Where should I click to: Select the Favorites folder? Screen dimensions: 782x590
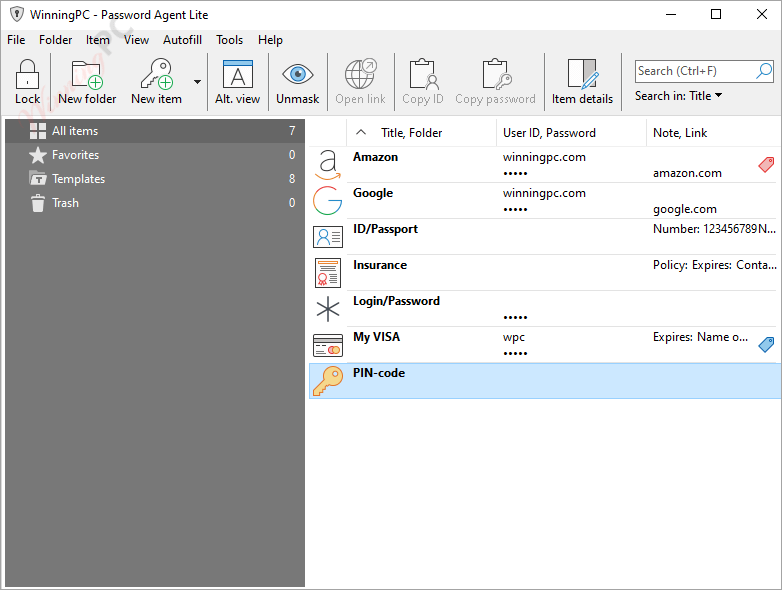tap(155, 155)
